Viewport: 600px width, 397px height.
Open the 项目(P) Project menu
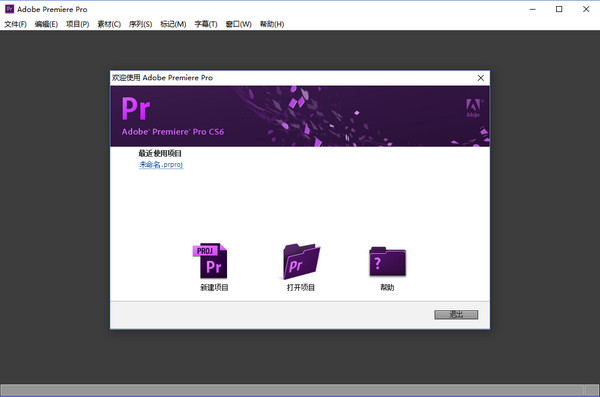[78, 24]
